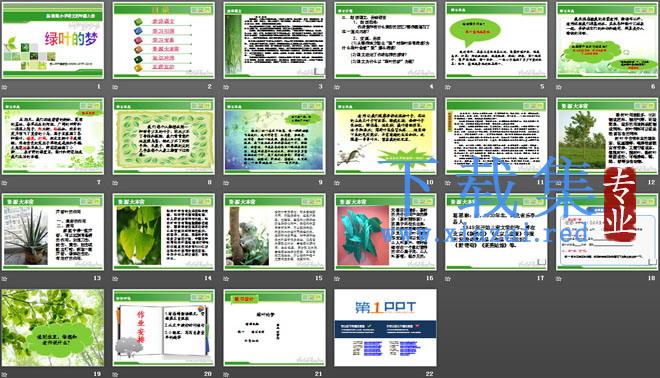Select slide 20 homework notebook thumbnail
This screenshot has width=660, height=378.
click(164, 327)
